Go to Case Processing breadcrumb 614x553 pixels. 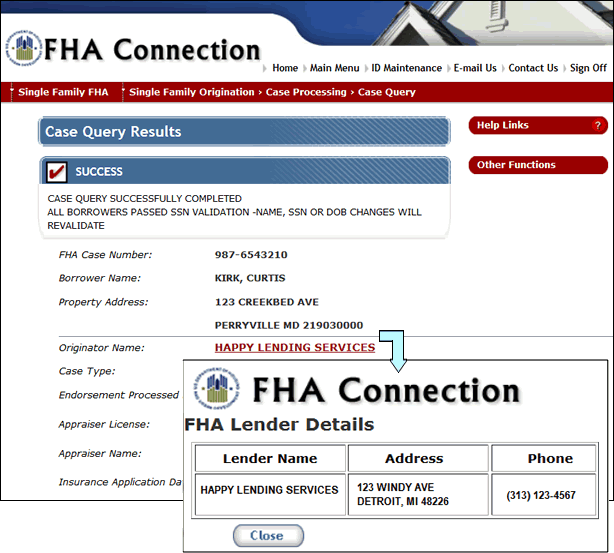point(306,92)
